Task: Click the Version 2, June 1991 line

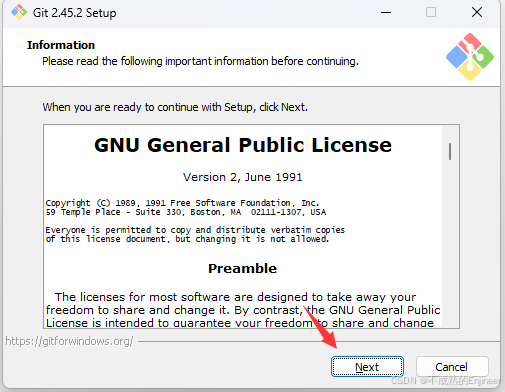Action: [242, 177]
